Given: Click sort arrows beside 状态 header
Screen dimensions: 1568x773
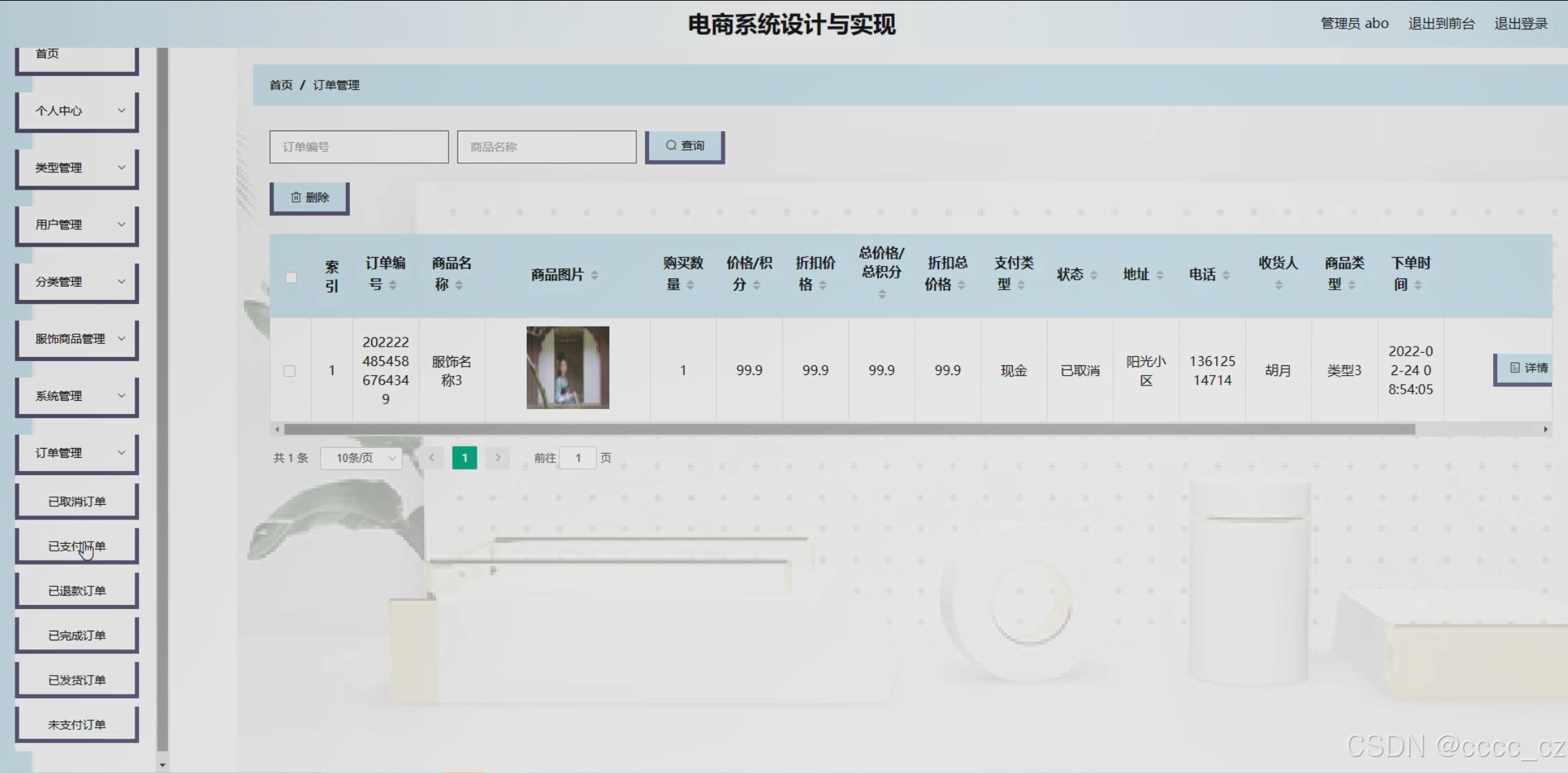Looking at the screenshot, I should pyautogui.click(x=1094, y=275).
